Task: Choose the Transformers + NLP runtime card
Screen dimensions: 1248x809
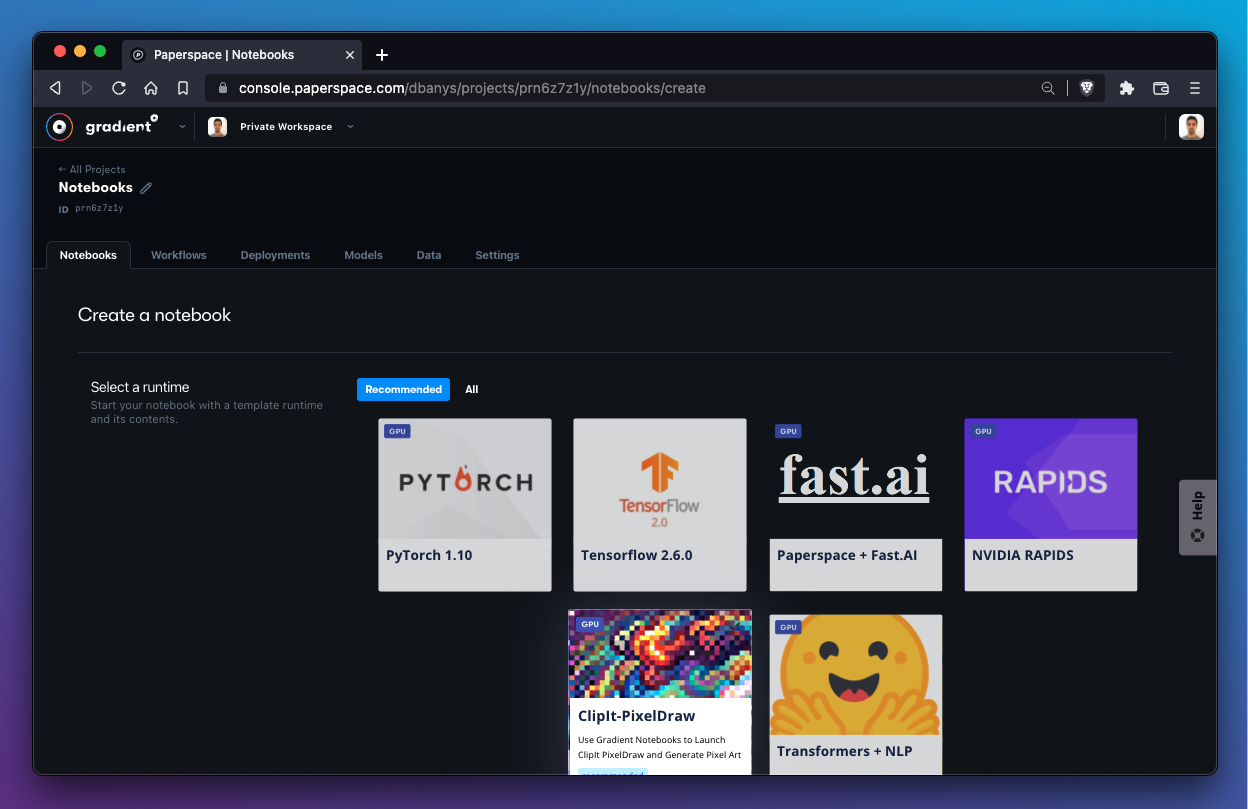Action: point(855,694)
